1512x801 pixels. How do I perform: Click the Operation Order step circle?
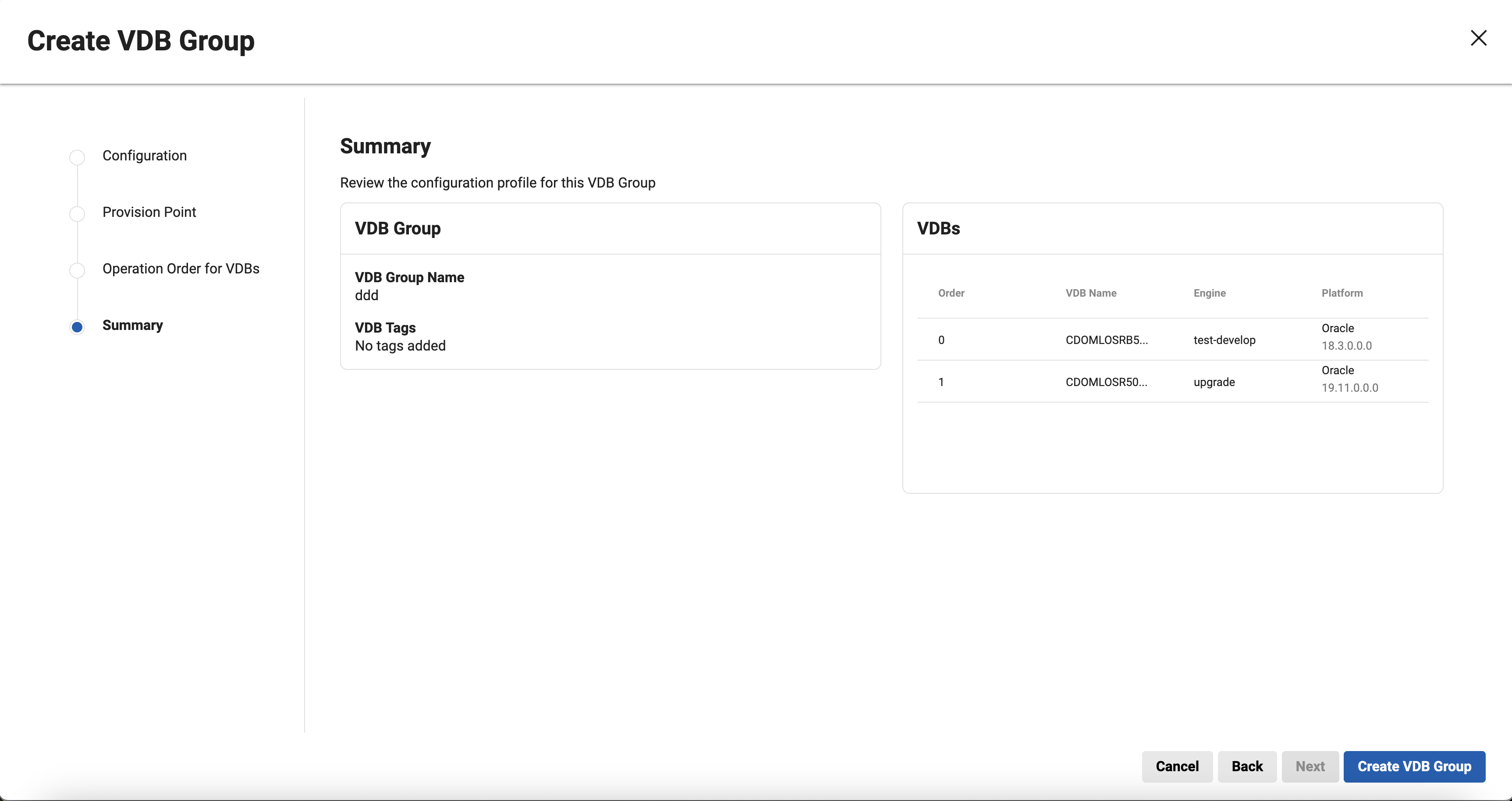pos(77,270)
